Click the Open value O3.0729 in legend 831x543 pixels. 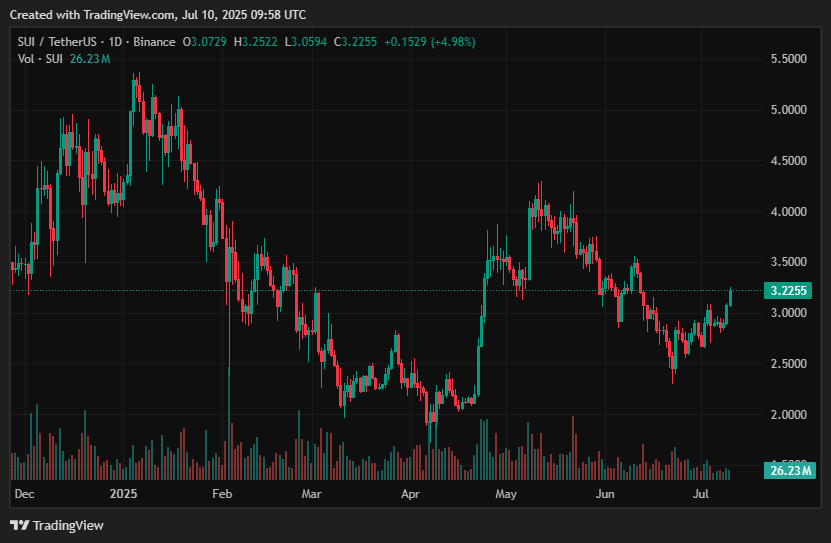tap(203, 41)
